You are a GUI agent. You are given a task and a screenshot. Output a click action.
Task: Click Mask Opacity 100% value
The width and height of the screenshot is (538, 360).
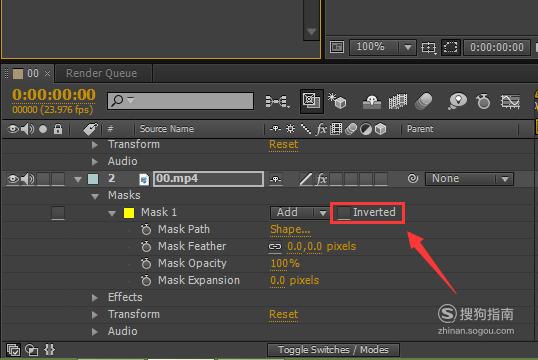[285, 264]
